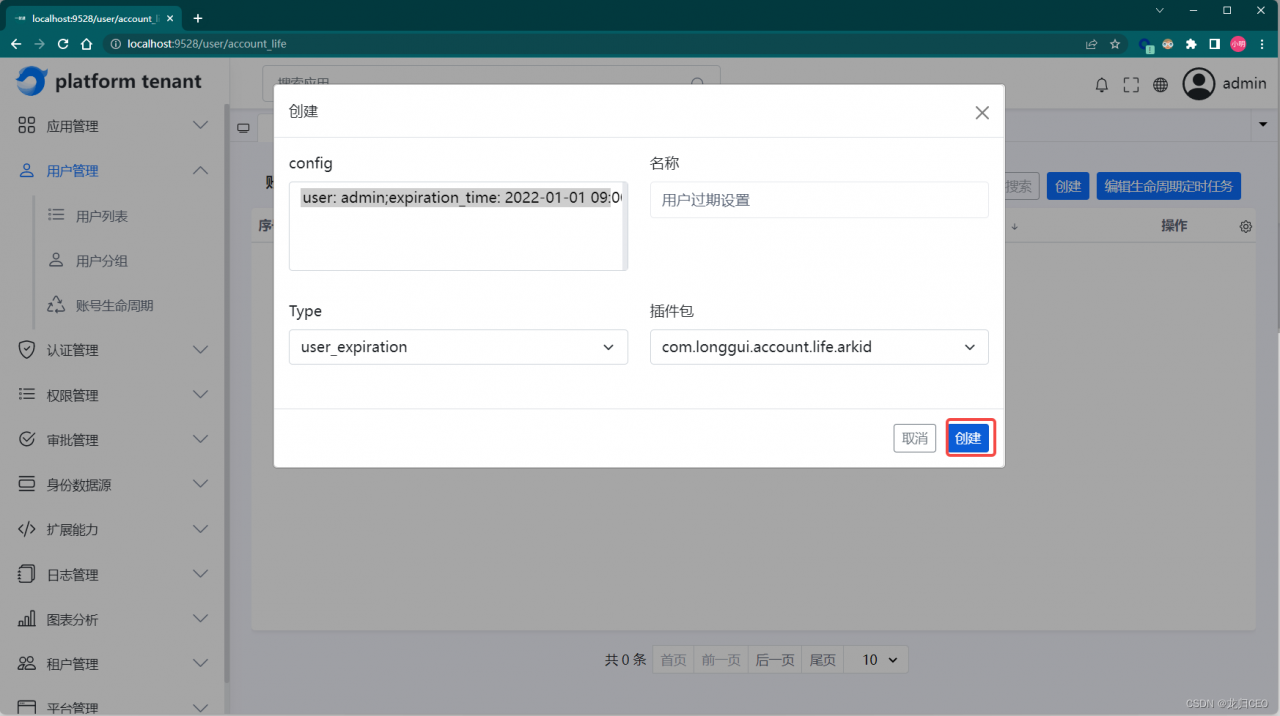
Task: Close the 创建 dialog with X
Action: point(982,113)
